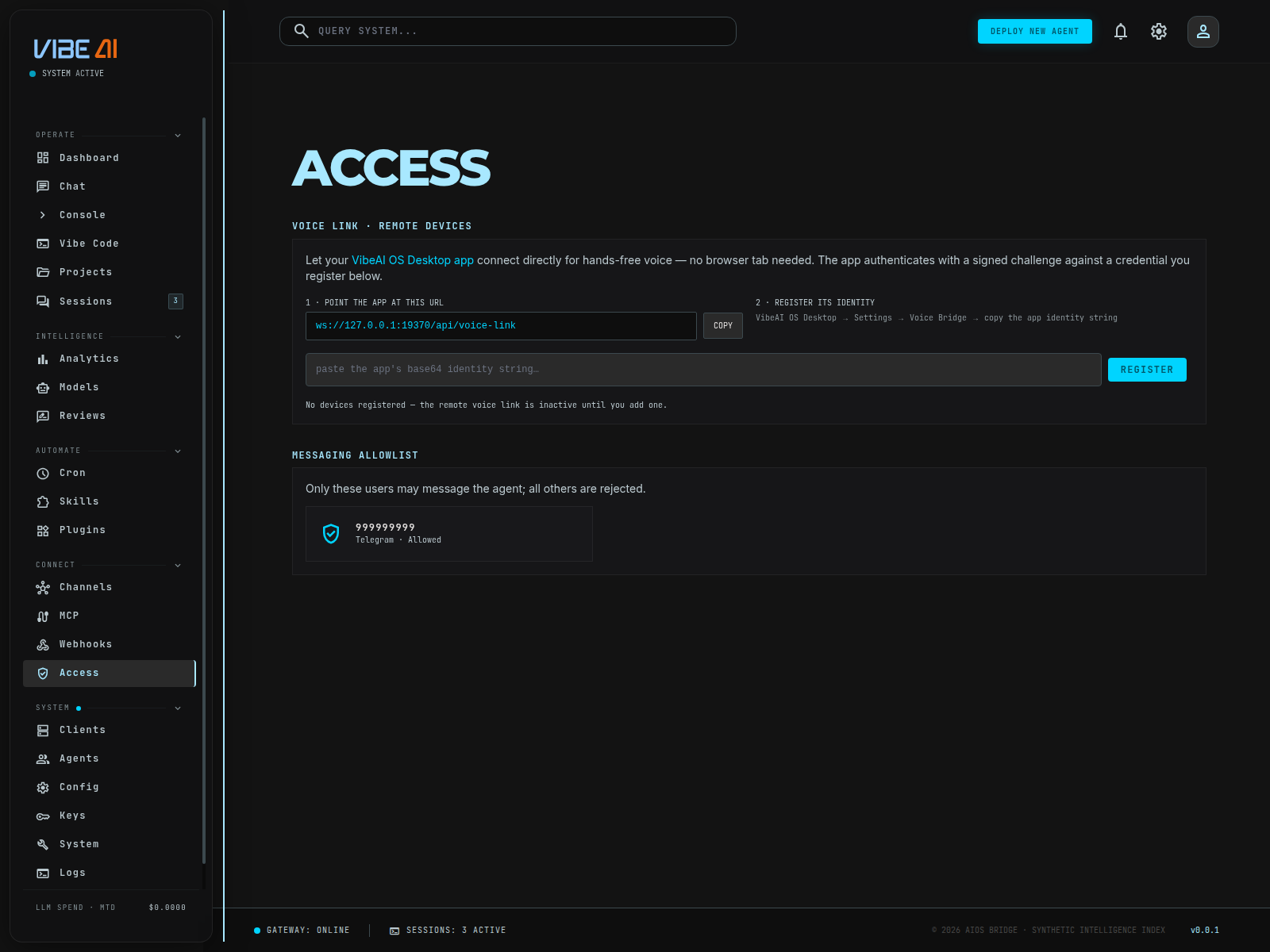Click the System wrench icon
Screen dimensions: 1270x952
pyautogui.click(x=43, y=844)
